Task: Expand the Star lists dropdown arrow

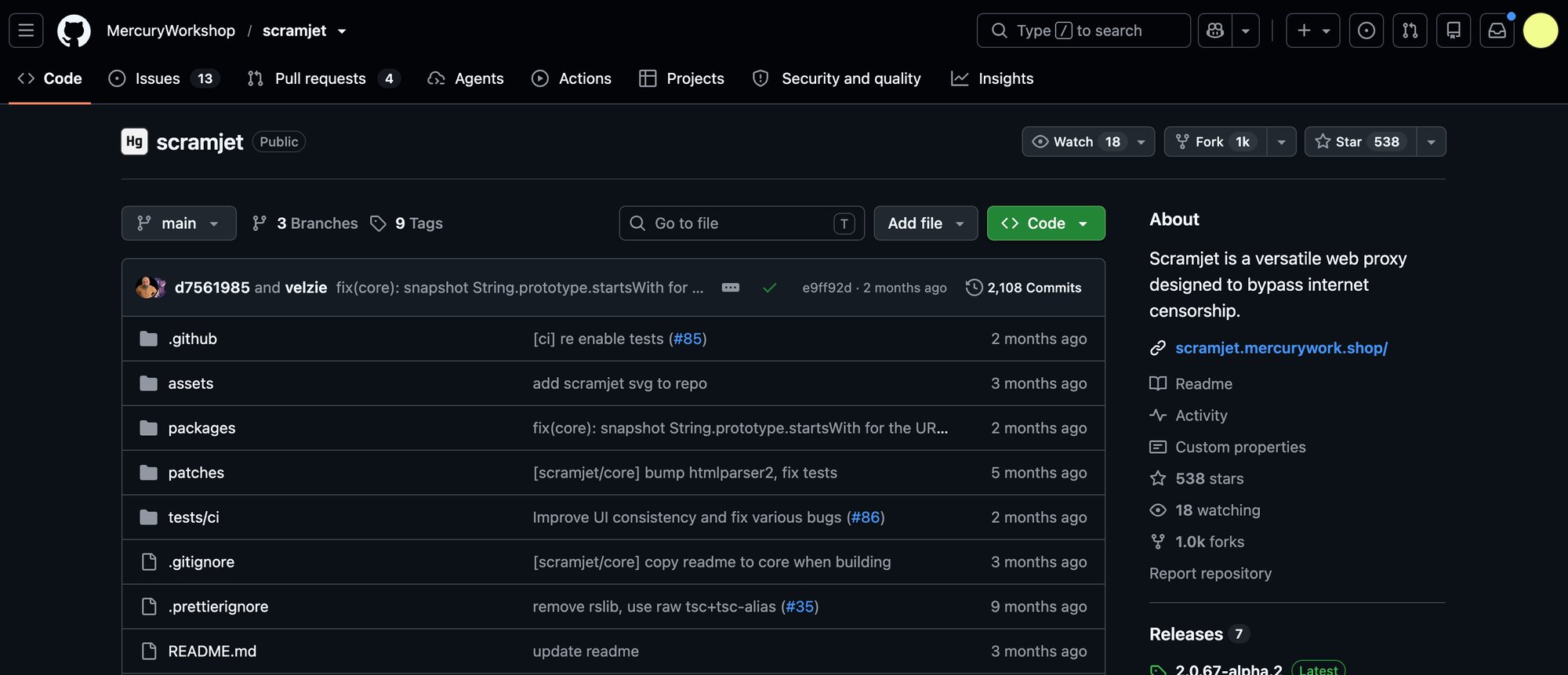Action: pos(1432,142)
